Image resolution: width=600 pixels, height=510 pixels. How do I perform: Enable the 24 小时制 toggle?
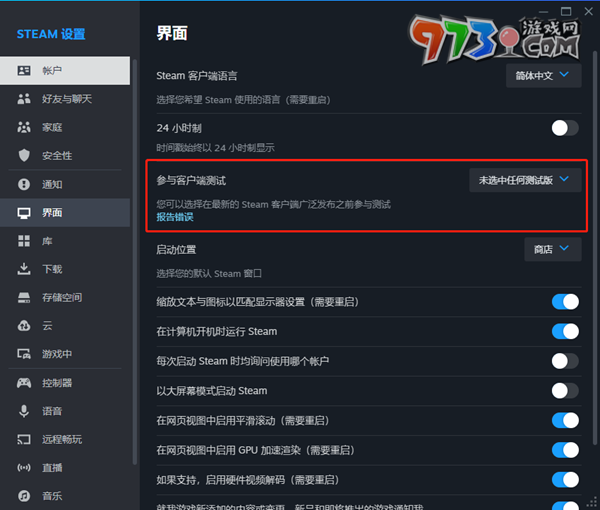click(x=564, y=128)
